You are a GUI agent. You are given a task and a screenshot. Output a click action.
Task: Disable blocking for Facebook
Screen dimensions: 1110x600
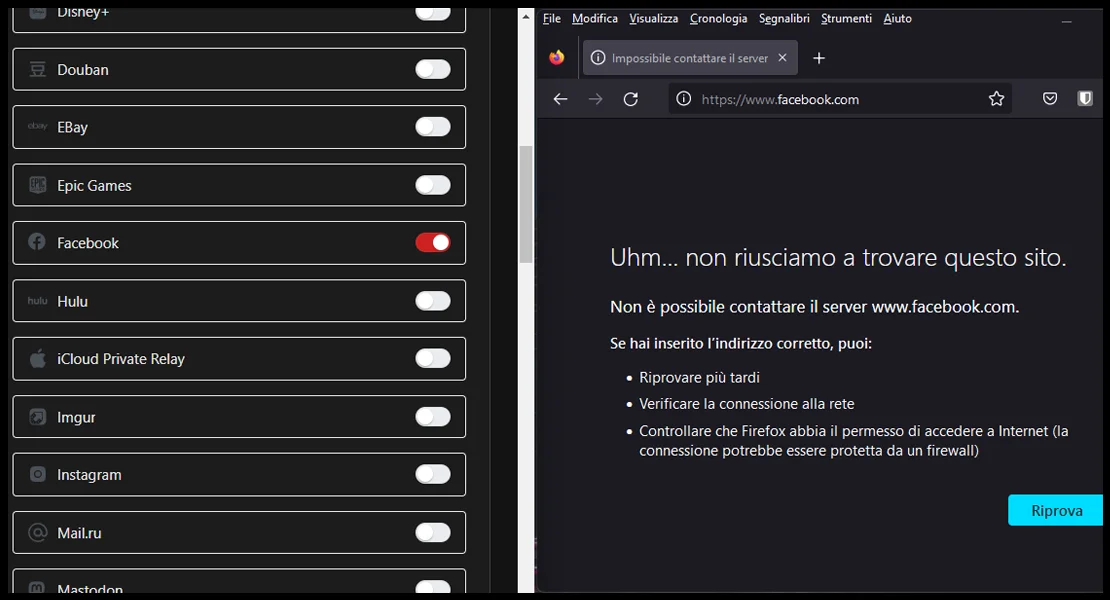(433, 242)
